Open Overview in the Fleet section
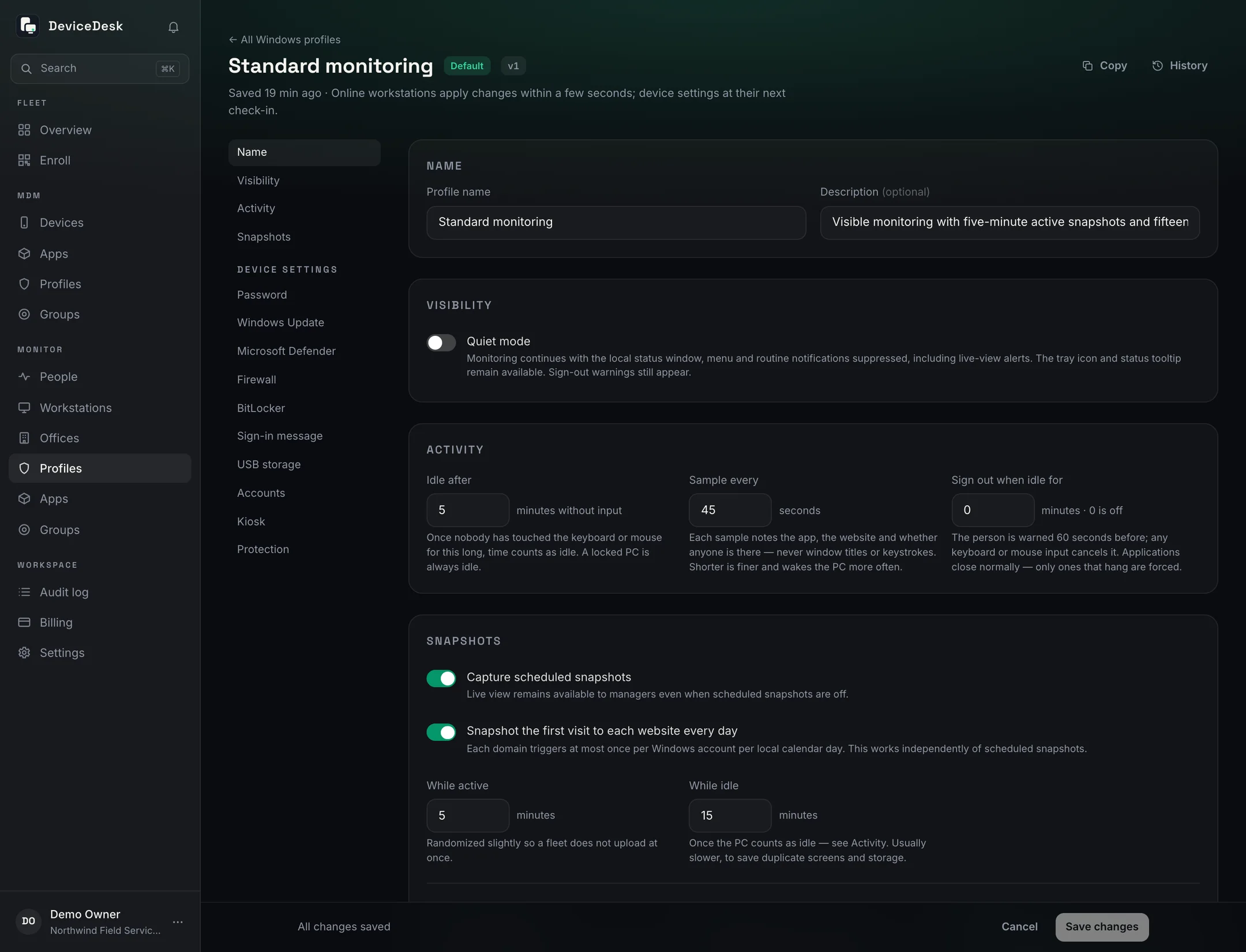This screenshot has width=1246, height=952. coord(100,130)
